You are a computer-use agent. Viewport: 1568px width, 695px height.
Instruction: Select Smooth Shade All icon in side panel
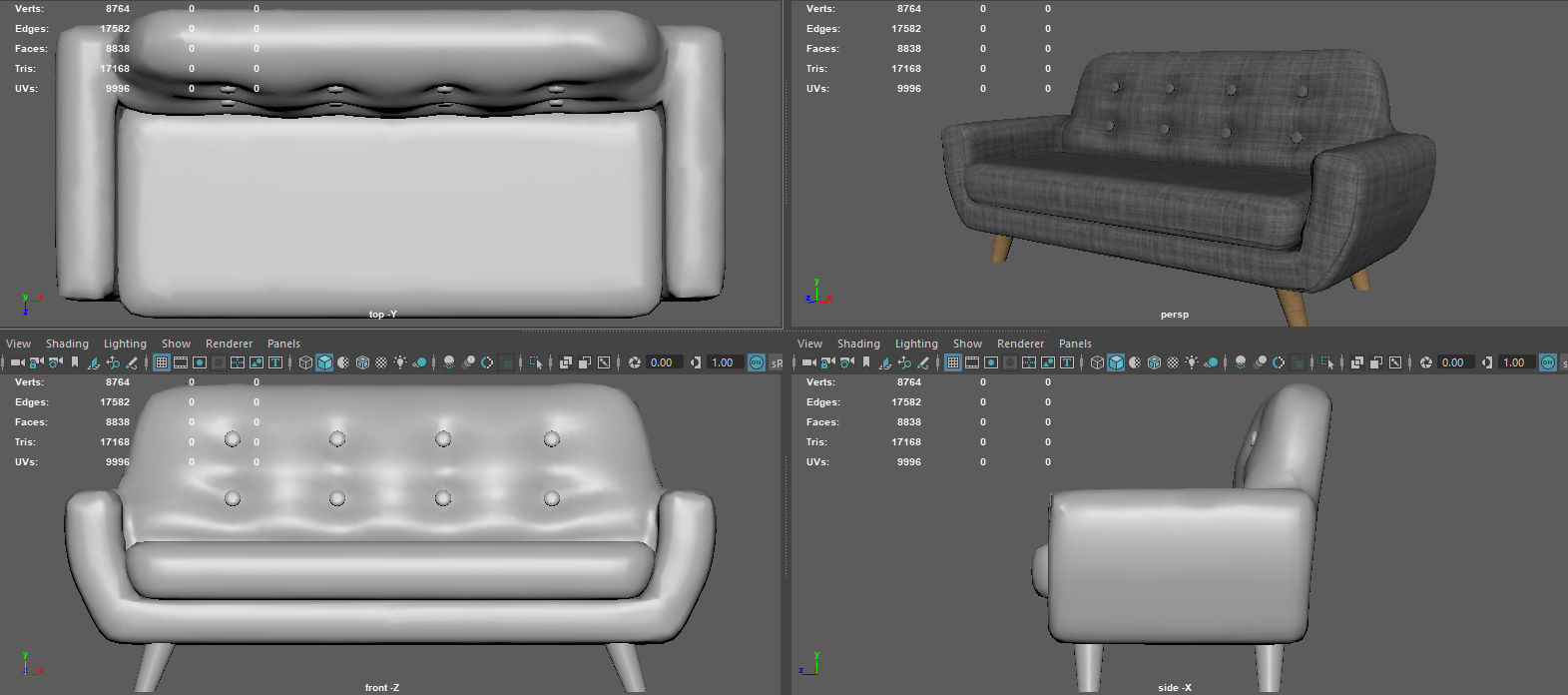pyautogui.click(x=1116, y=362)
